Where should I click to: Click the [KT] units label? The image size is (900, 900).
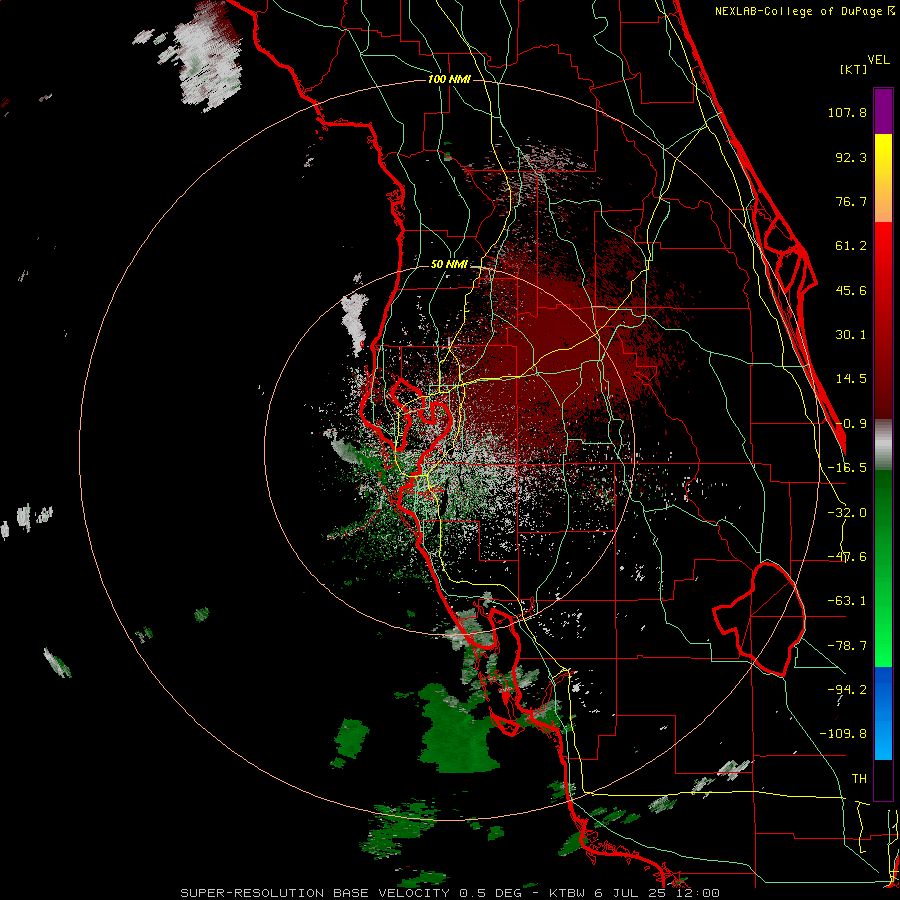(x=853, y=69)
